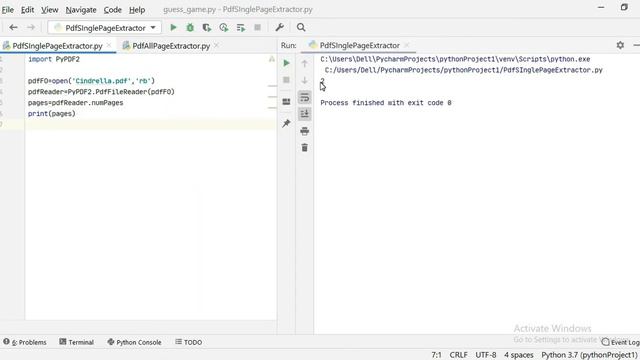
Task: Open the Edit menu
Action: (x=27, y=9)
